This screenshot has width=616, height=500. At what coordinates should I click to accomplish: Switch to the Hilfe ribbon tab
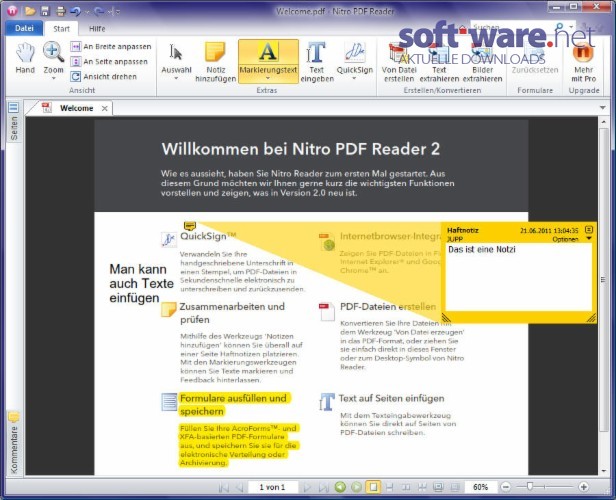(x=97, y=29)
